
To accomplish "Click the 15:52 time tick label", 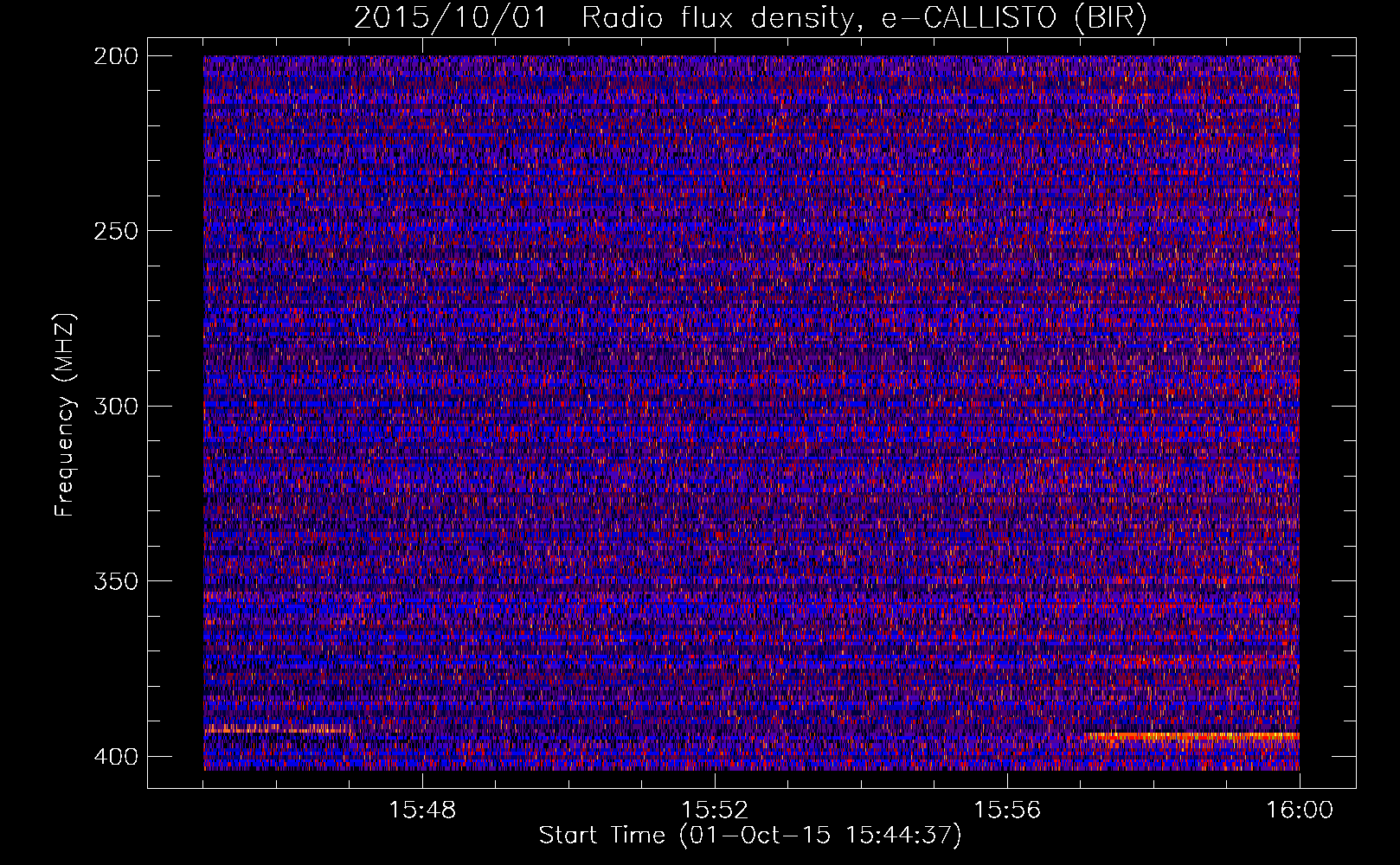I will point(715,811).
